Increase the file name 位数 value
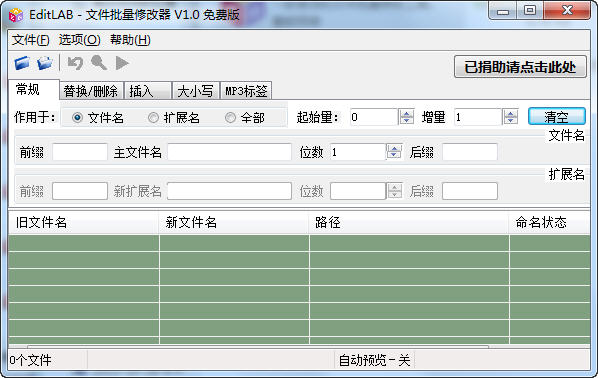598x378 pixels. point(394,148)
